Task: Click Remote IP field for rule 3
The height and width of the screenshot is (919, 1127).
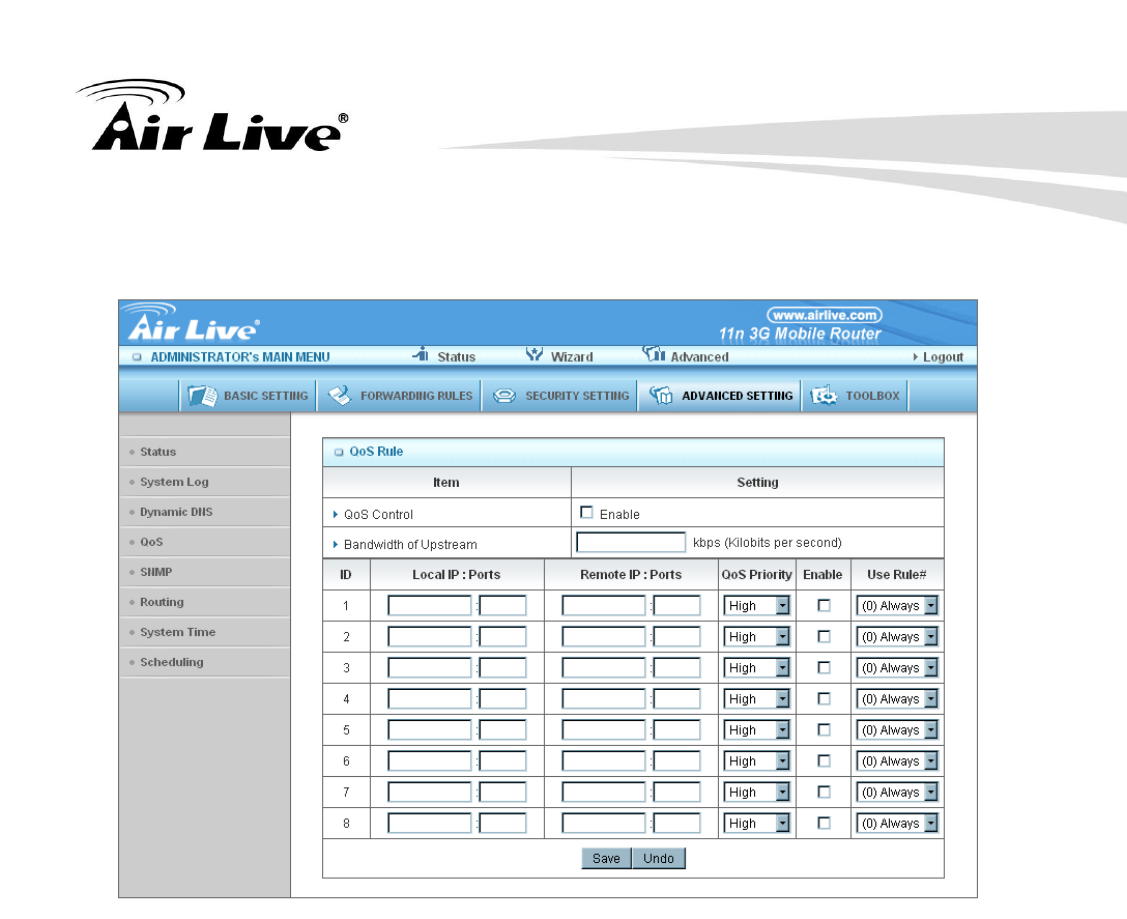Action: [603, 668]
